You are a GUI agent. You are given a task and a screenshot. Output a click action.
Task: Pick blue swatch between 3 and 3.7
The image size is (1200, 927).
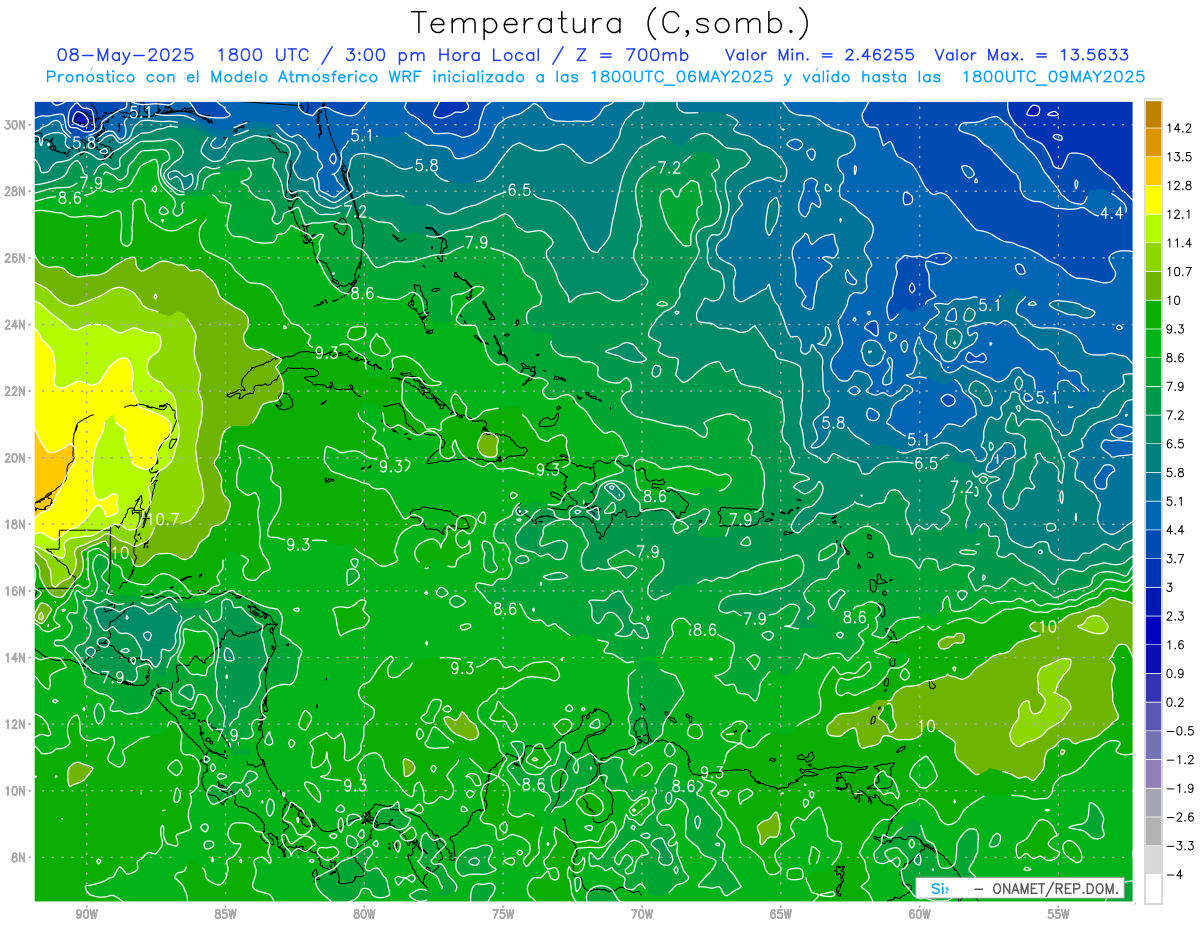[1153, 573]
